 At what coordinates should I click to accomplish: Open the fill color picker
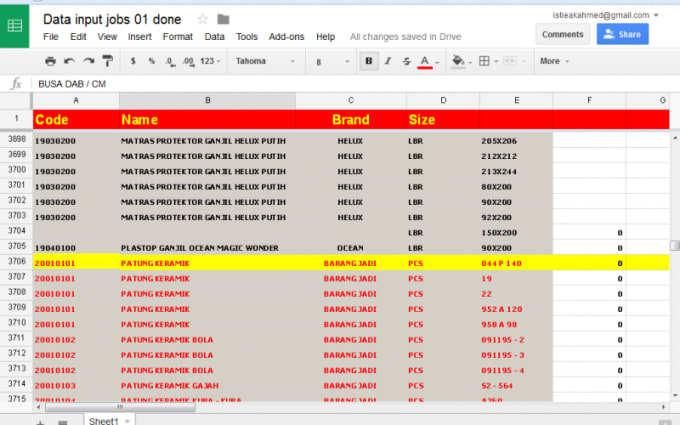pos(459,61)
